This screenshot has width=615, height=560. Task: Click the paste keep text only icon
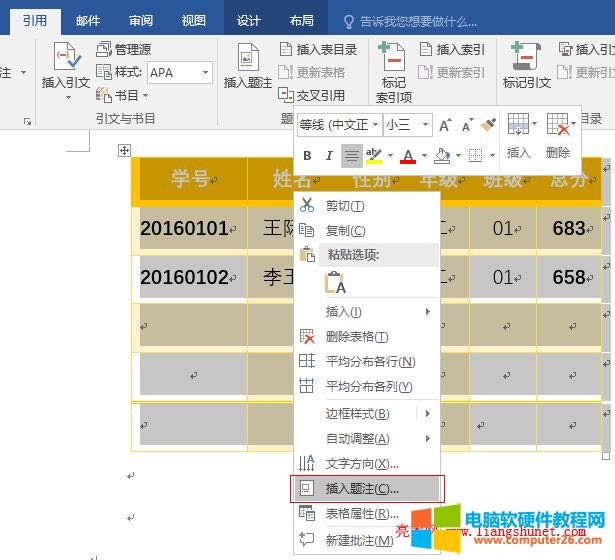coord(335,282)
